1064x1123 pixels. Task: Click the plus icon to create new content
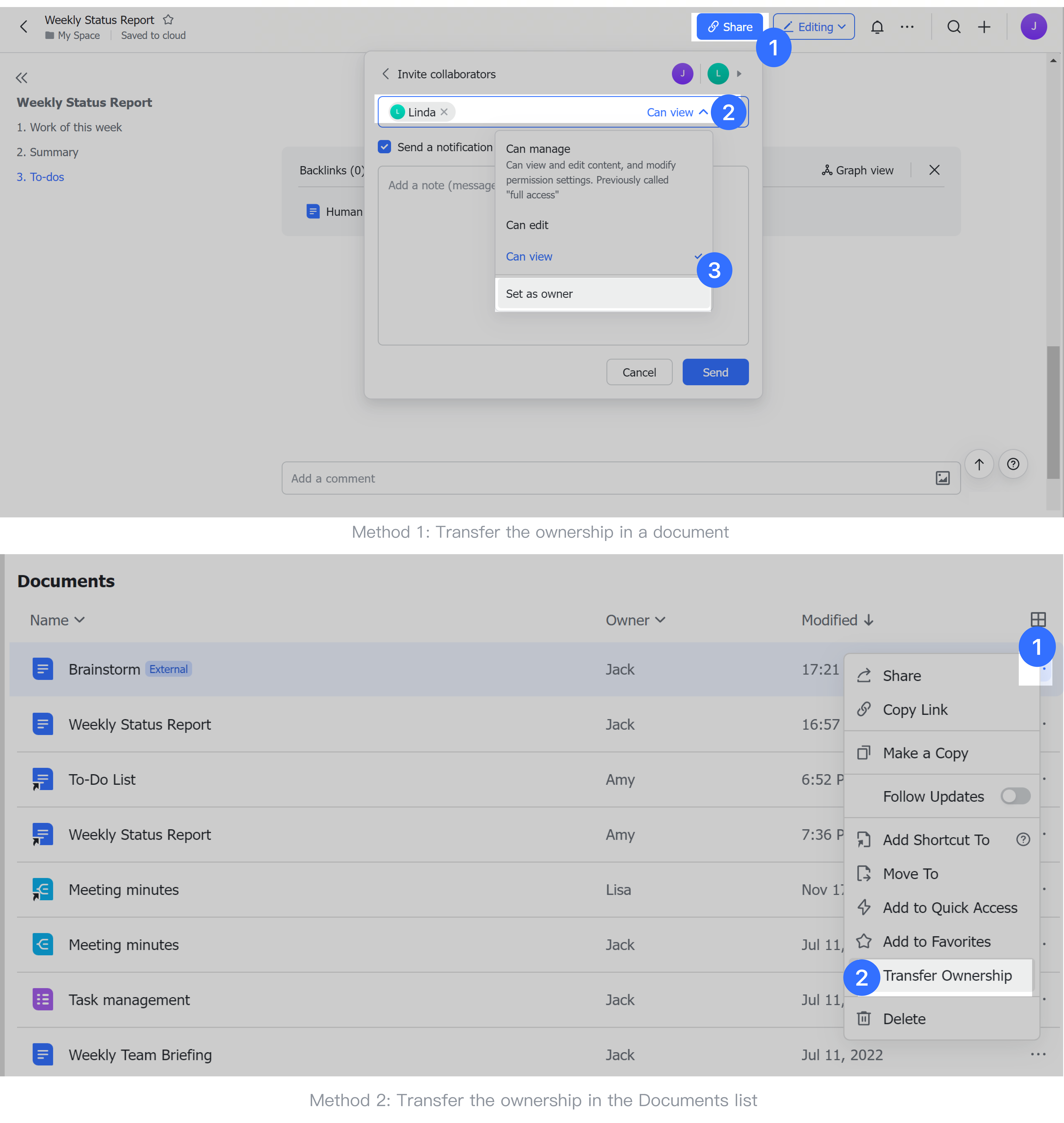coord(984,27)
